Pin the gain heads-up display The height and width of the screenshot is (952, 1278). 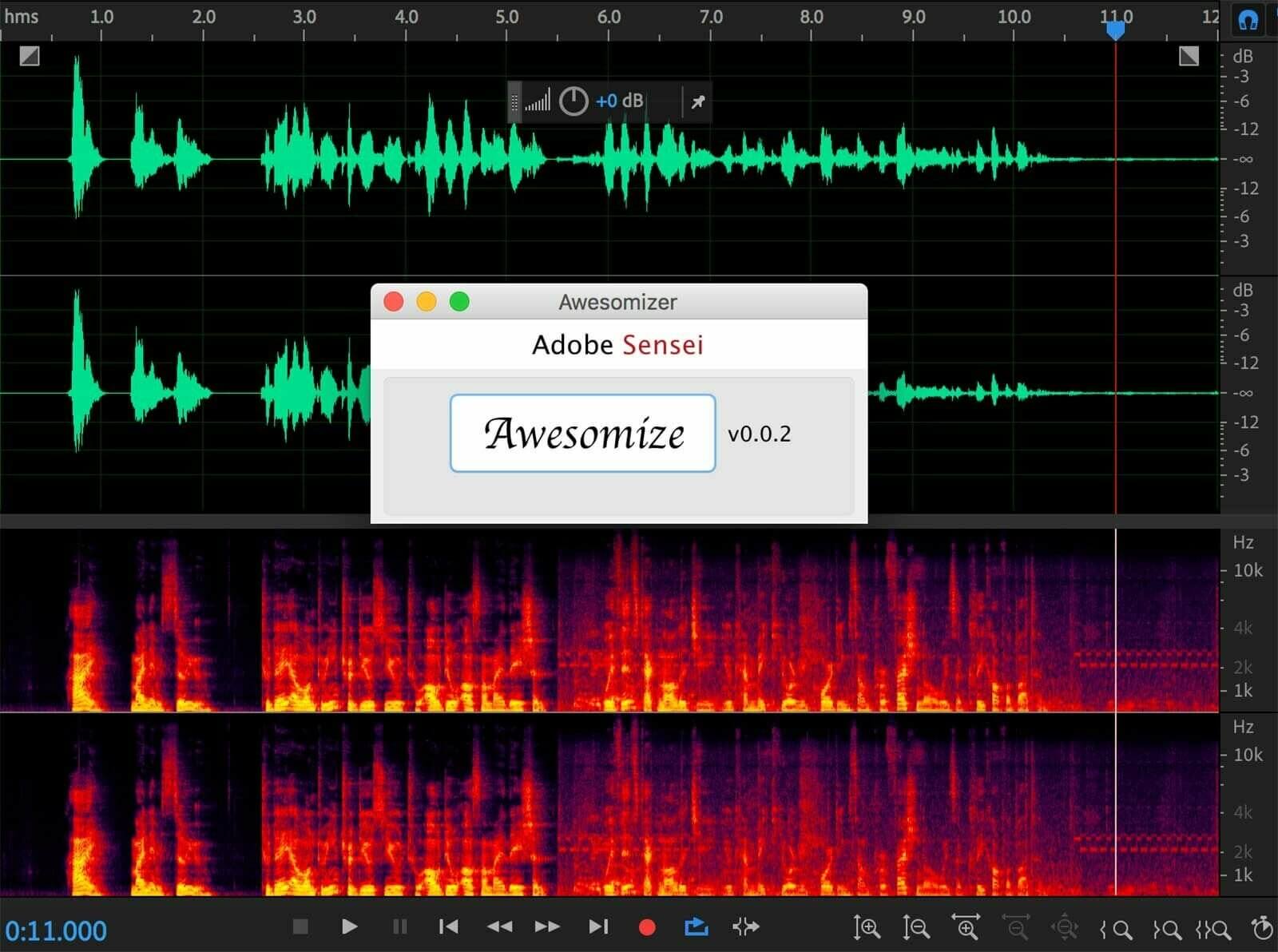[x=697, y=101]
